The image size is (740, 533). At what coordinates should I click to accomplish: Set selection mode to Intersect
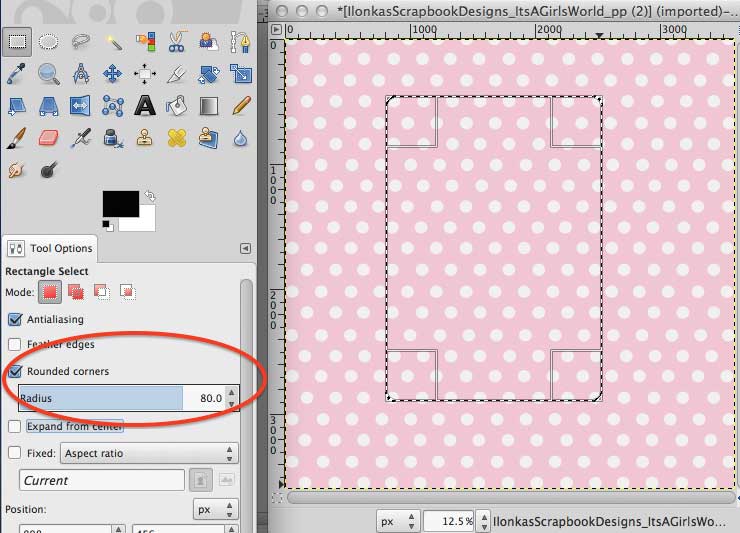click(x=127, y=292)
